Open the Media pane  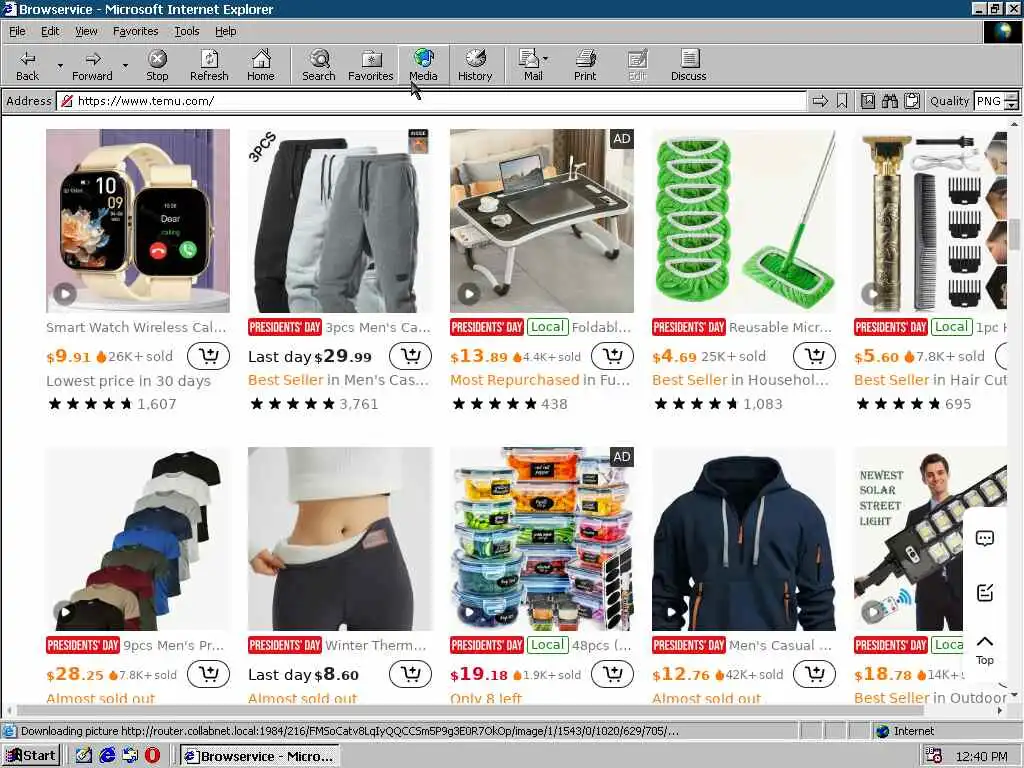click(423, 65)
